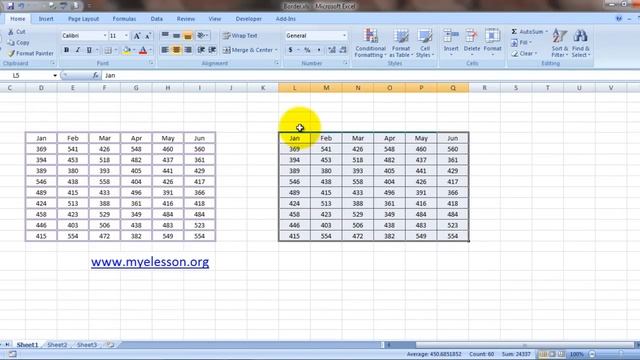
Task: Switch to the Formulas tab
Action: 124,19
